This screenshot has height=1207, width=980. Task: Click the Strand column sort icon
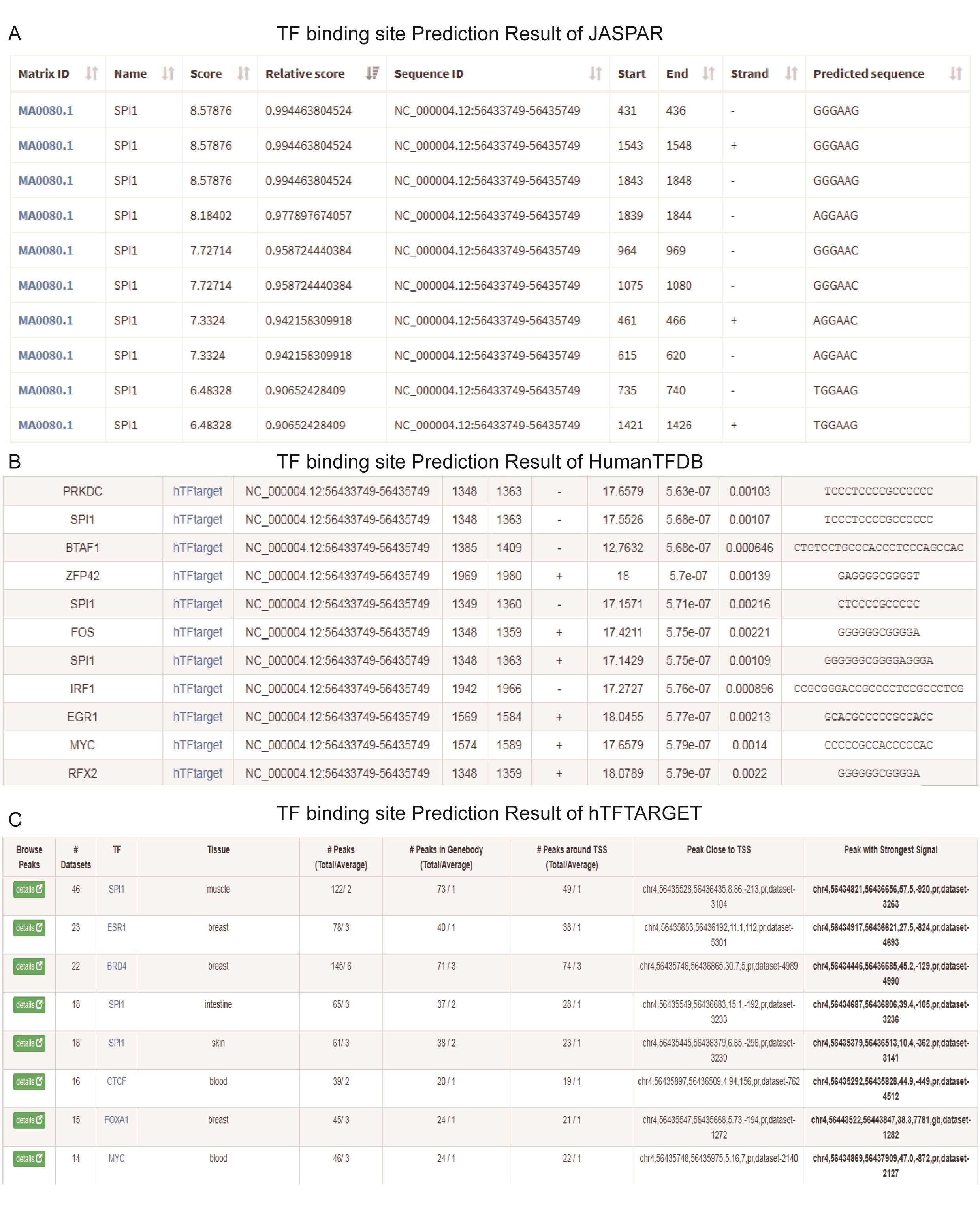coord(792,73)
